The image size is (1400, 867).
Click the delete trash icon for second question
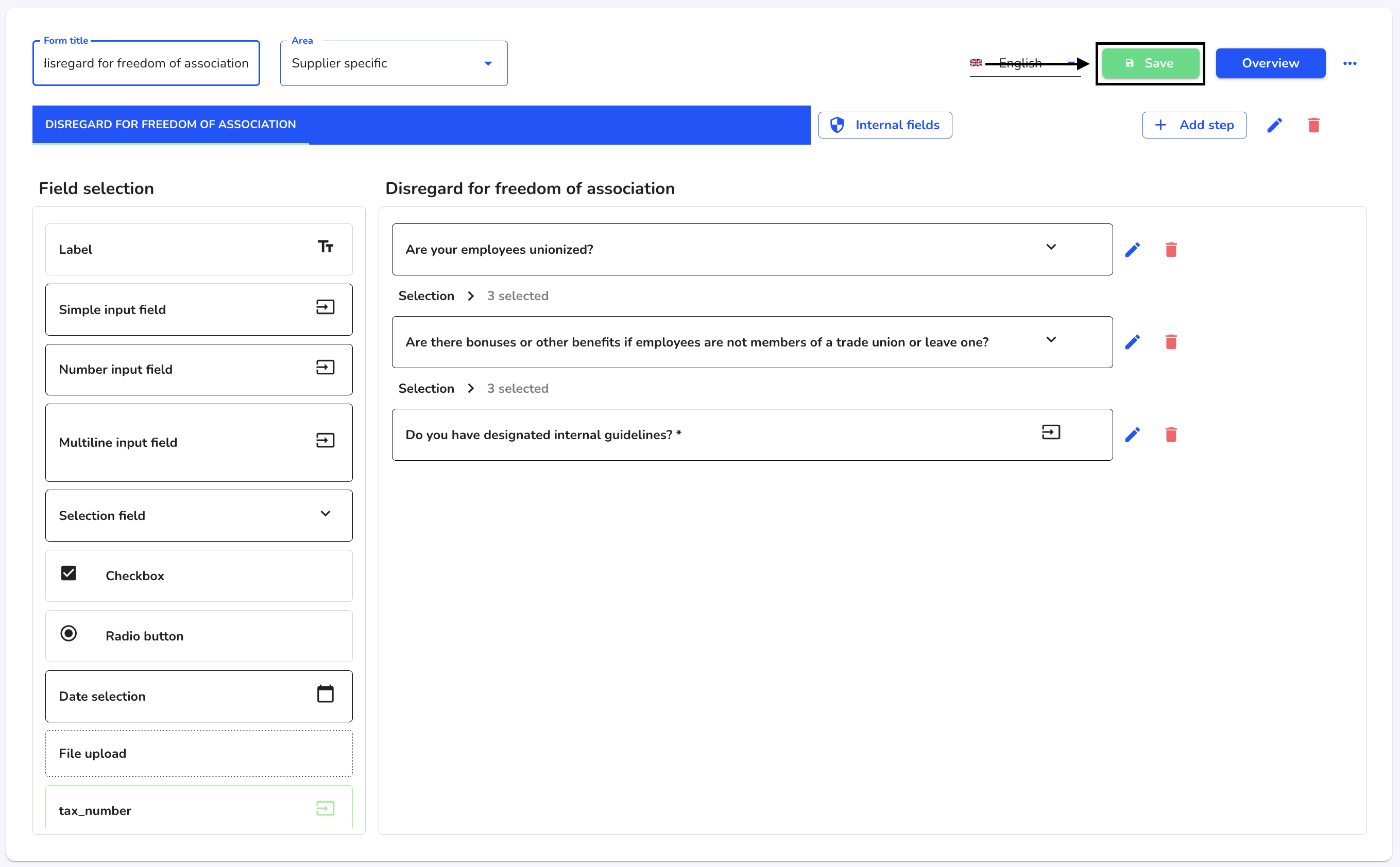[1172, 342]
